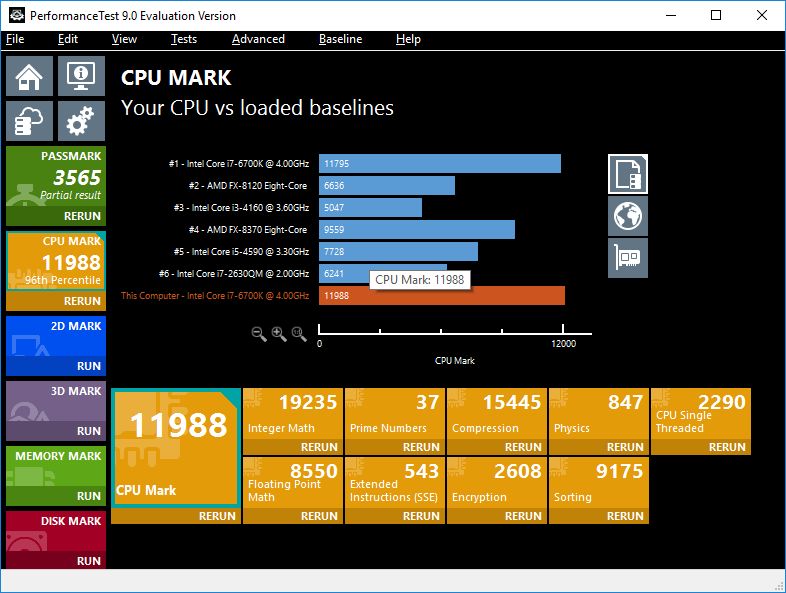Zoom out the chart with minus magnifier
The image size is (786, 593).
[x=259, y=334]
